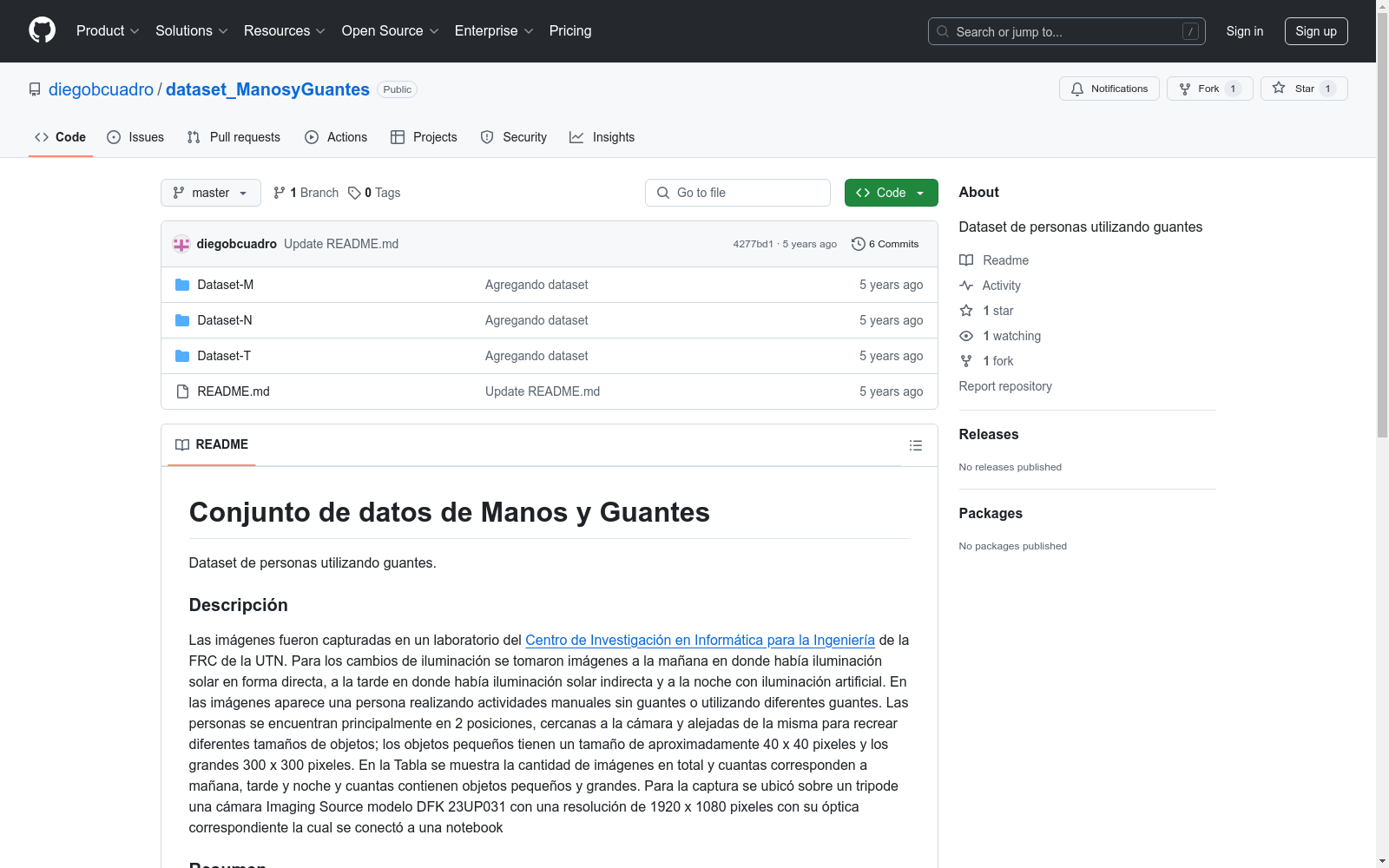
Task: Click the magnifier icon in Go to file
Action: [663, 193]
